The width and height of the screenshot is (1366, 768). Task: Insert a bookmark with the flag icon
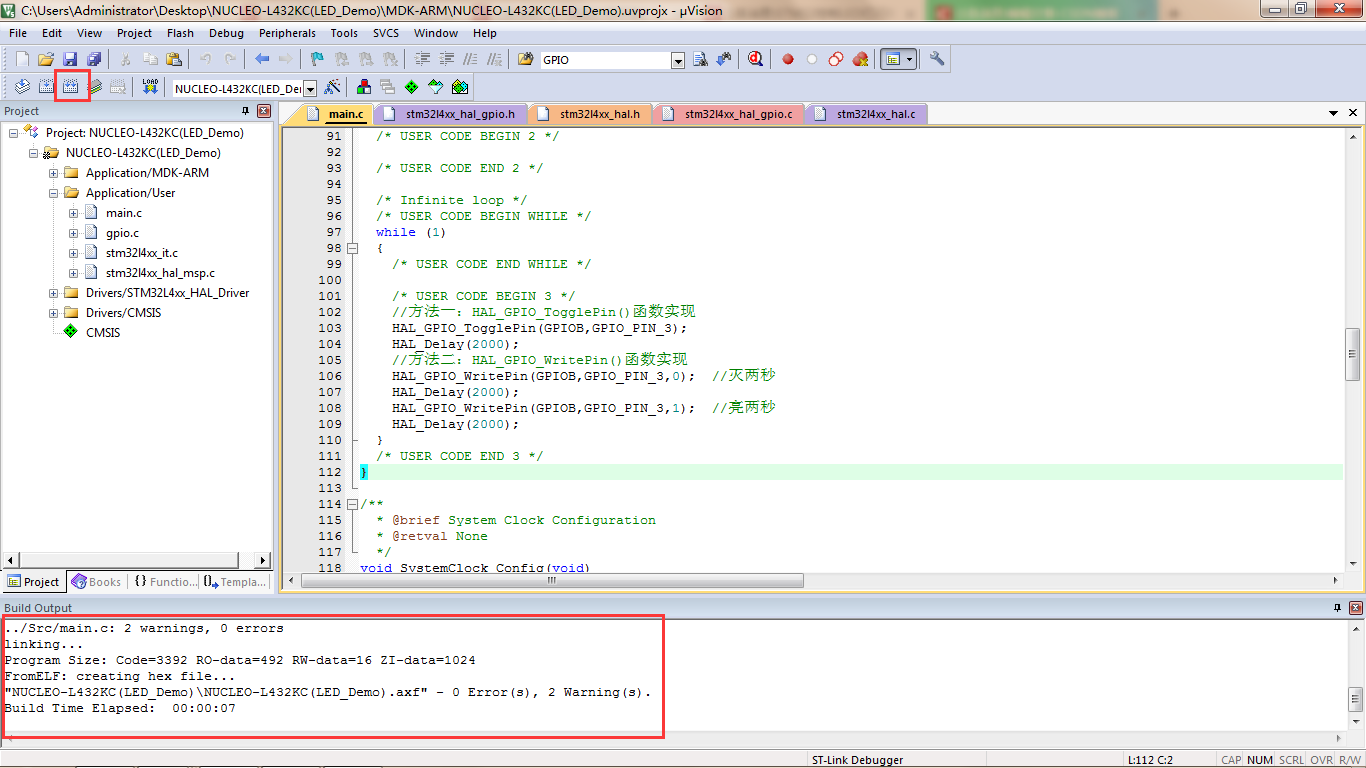(x=318, y=60)
